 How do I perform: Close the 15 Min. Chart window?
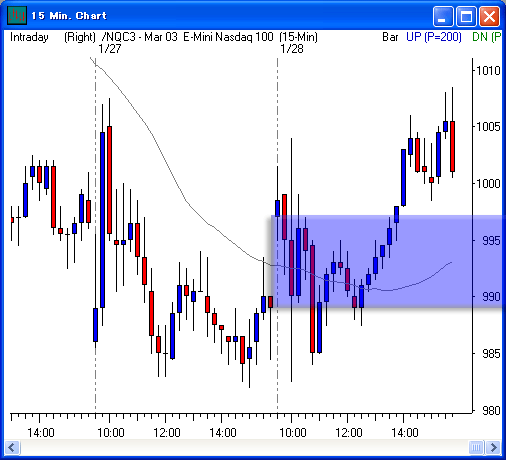click(x=489, y=16)
